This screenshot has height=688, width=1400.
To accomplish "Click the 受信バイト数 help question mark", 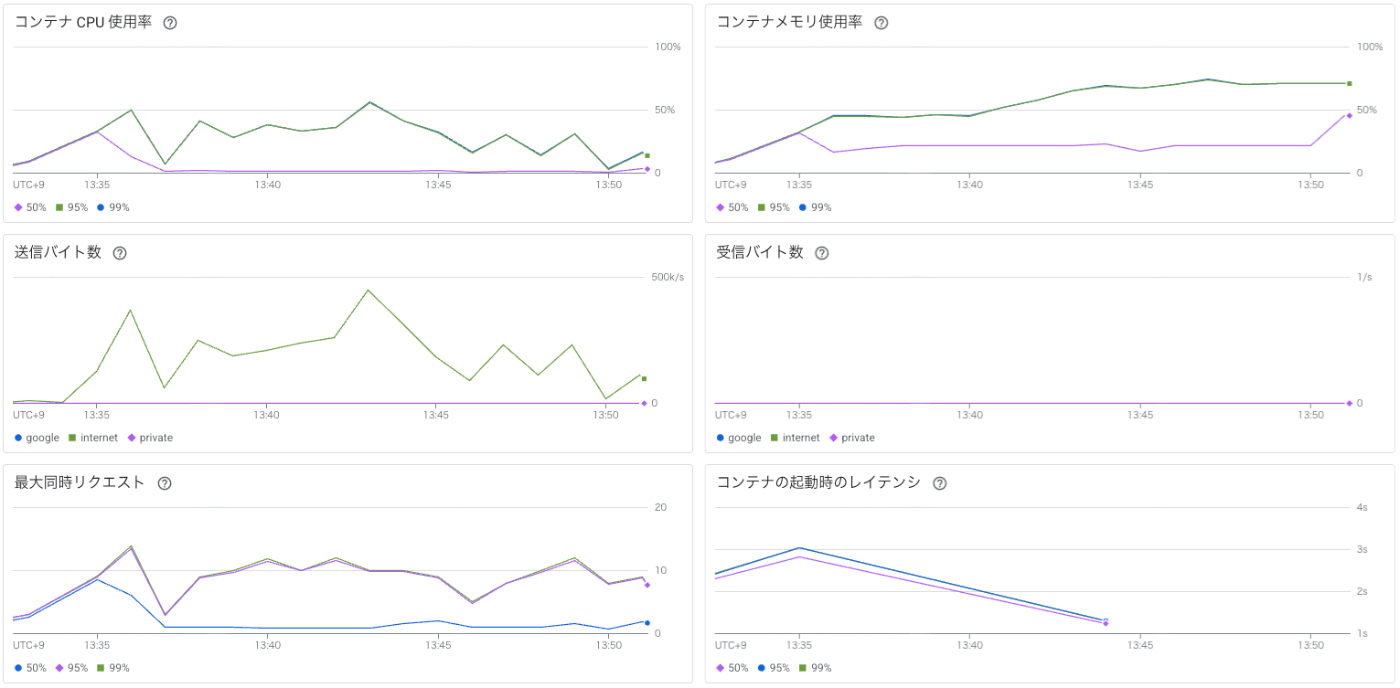I will coord(822,253).
